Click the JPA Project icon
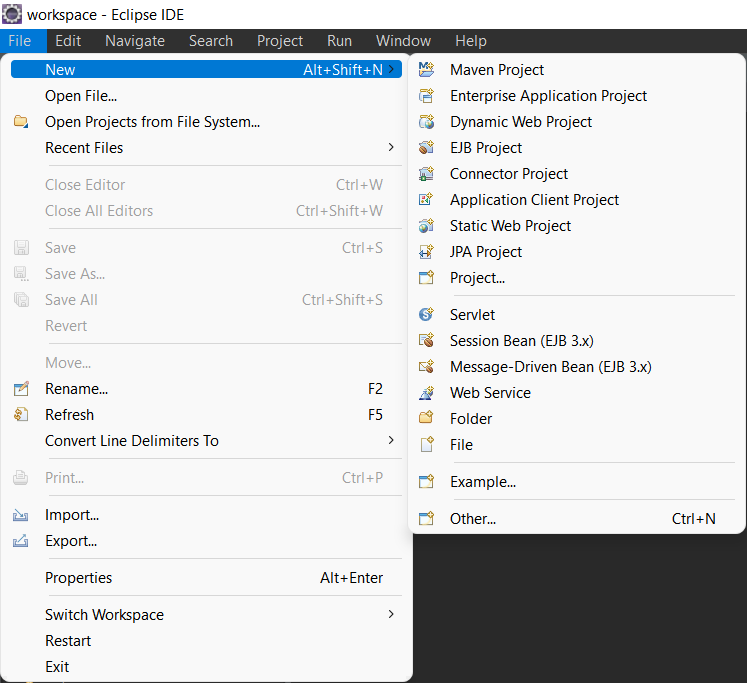Image resolution: width=747 pixels, height=683 pixels. pyautogui.click(x=426, y=251)
